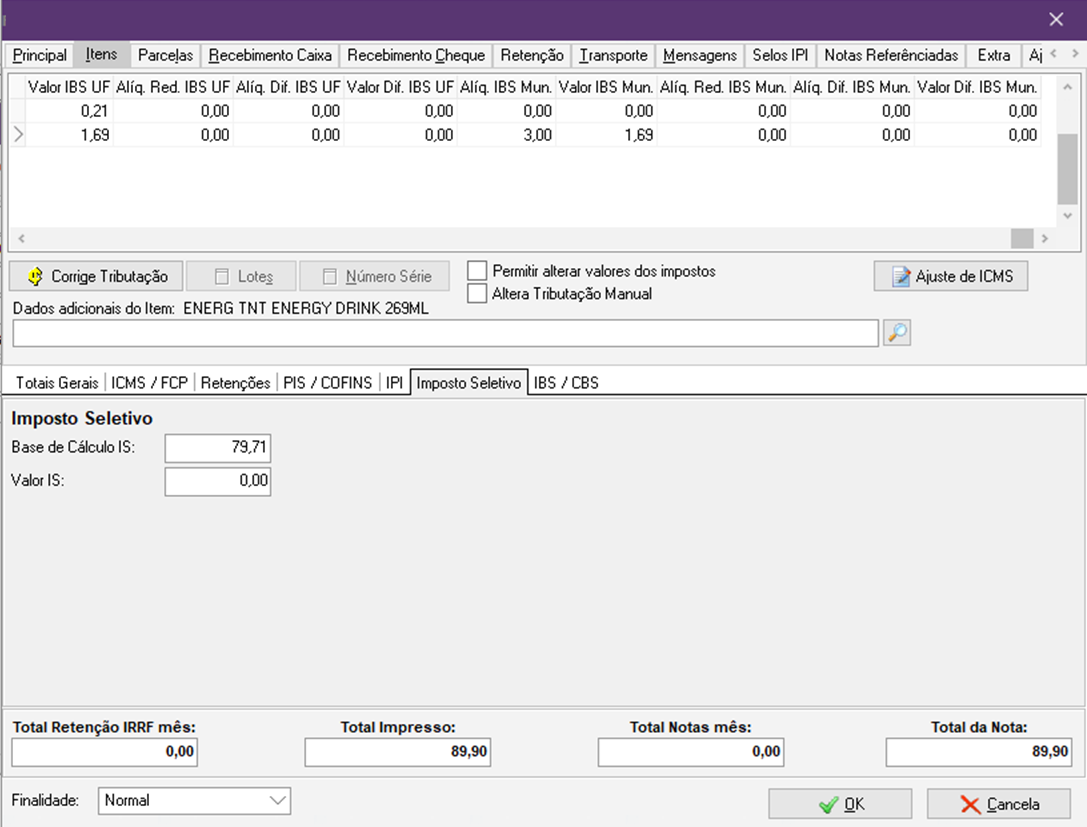Click the Cancela button

point(999,804)
